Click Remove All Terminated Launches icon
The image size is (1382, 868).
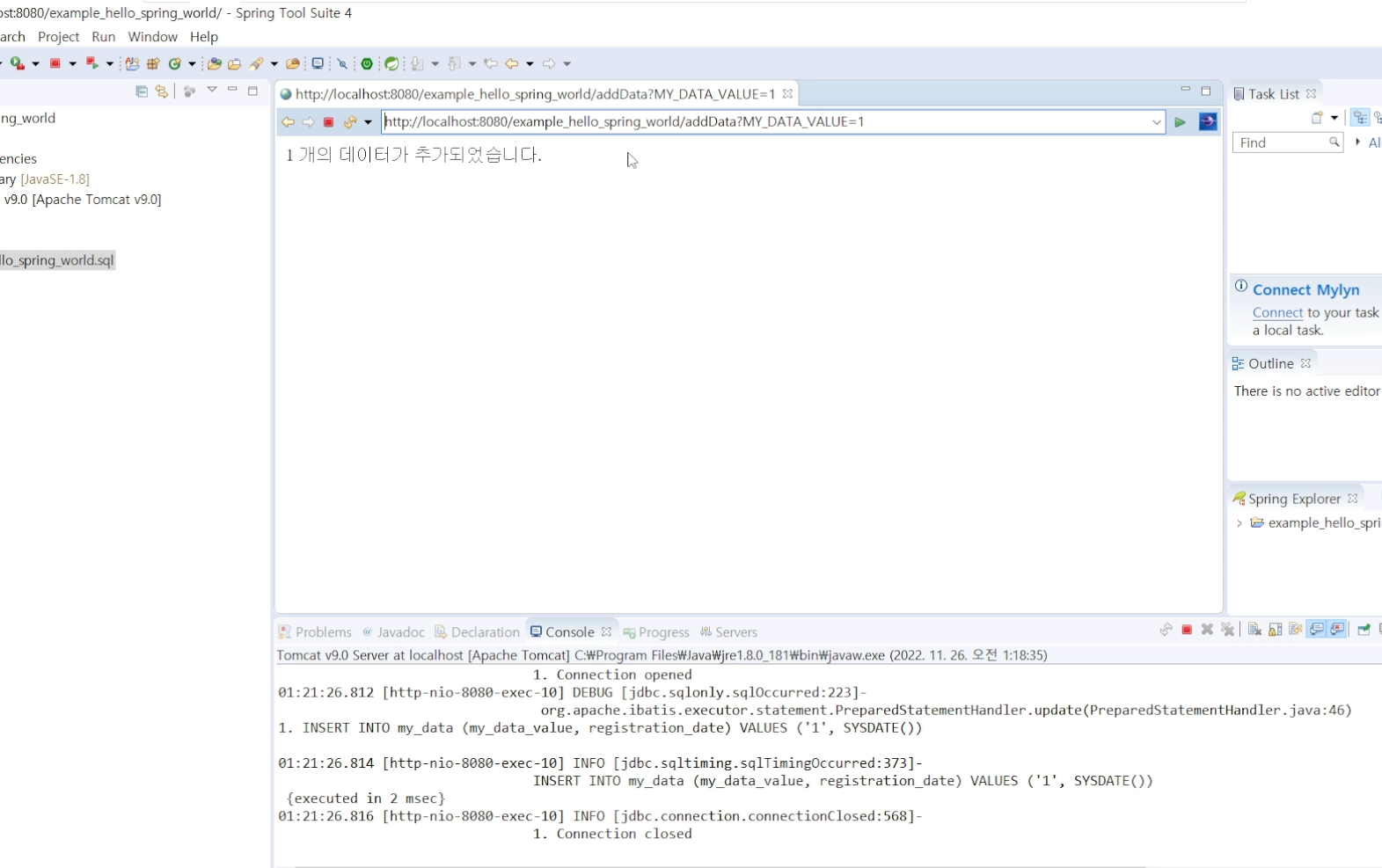[x=1228, y=630]
